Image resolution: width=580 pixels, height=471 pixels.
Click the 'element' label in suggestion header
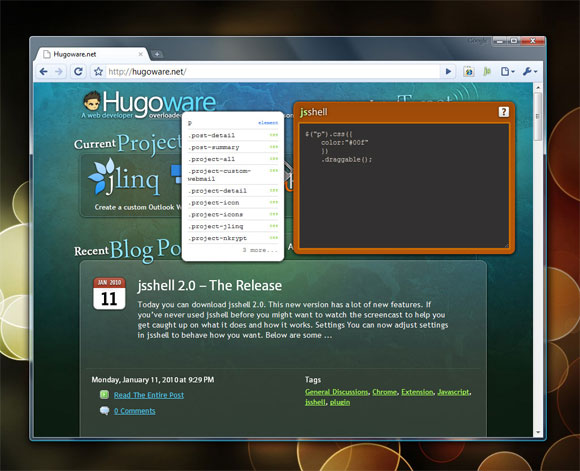[268, 122]
